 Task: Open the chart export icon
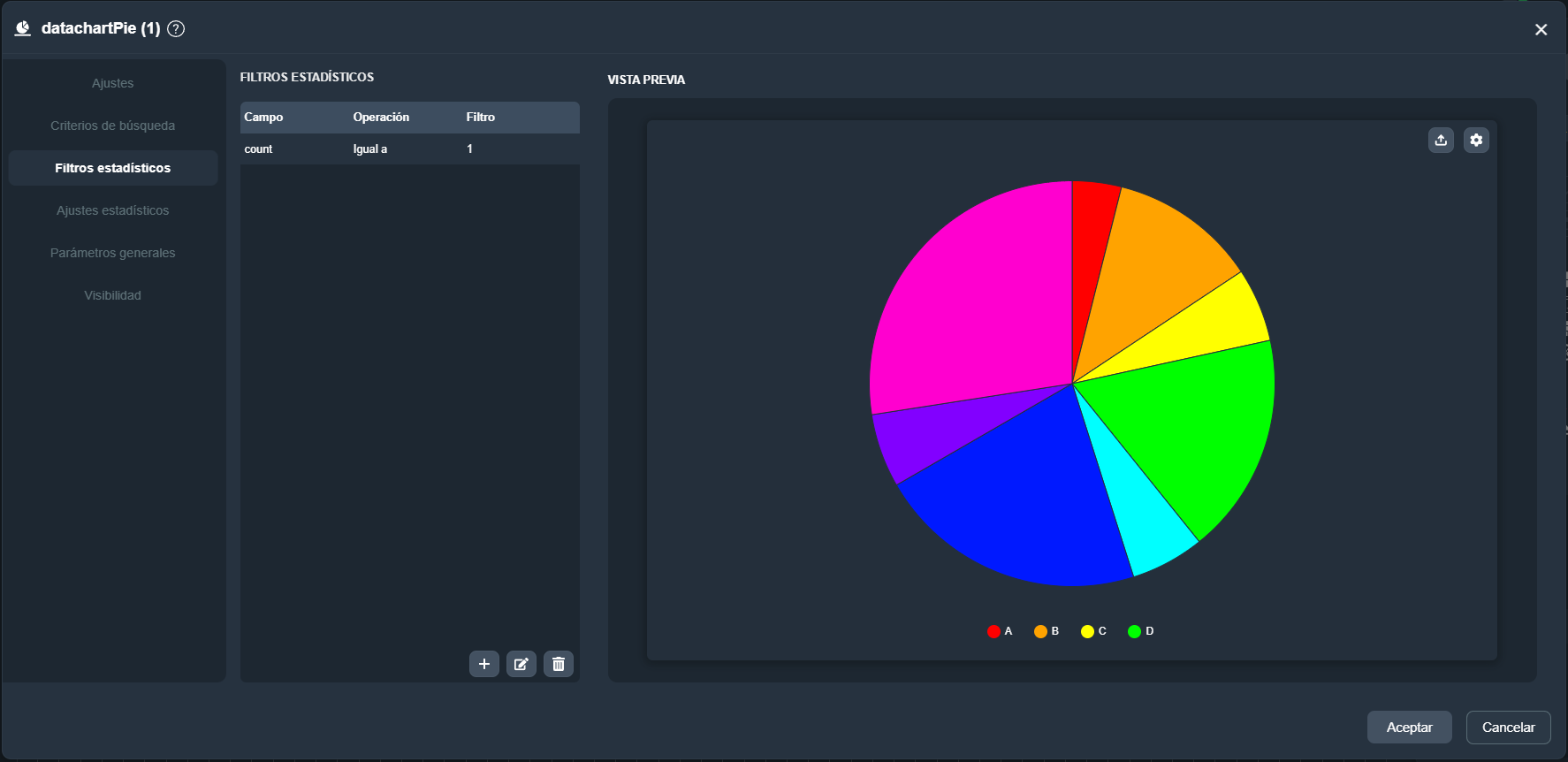pos(1441,141)
